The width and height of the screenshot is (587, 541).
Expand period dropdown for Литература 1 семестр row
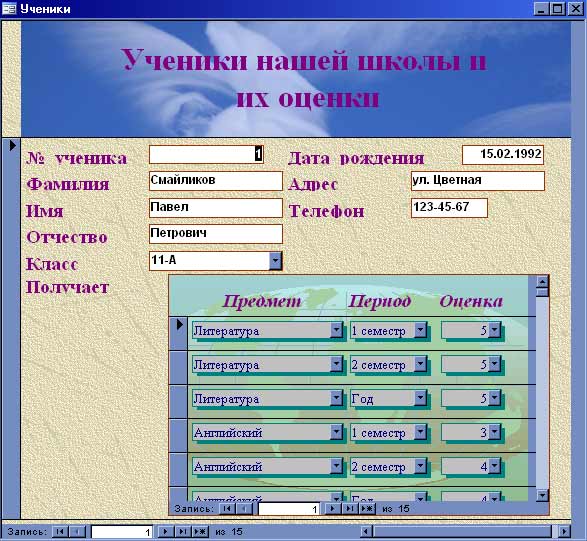coord(420,330)
